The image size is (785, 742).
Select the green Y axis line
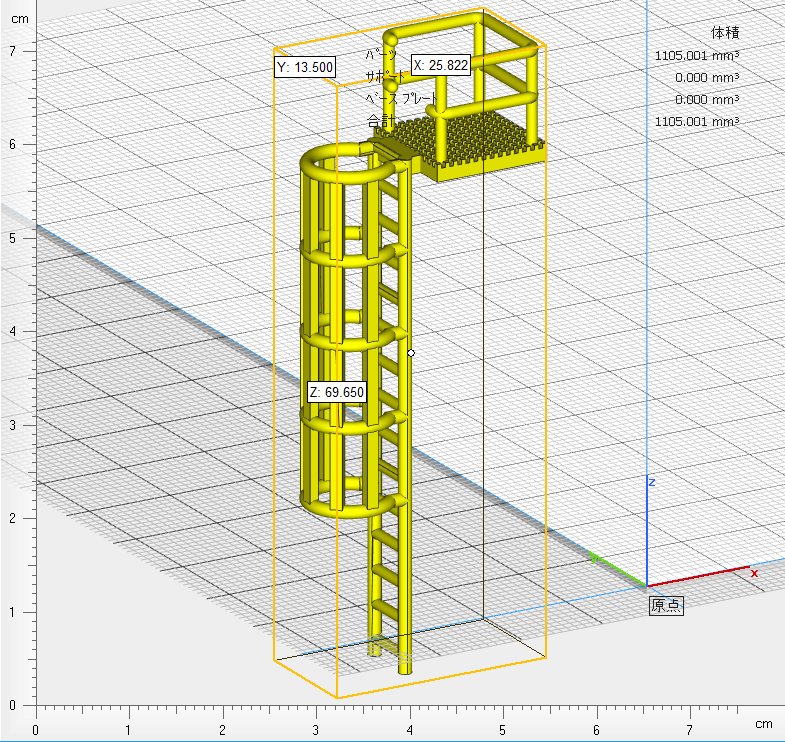pyautogui.click(x=618, y=571)
